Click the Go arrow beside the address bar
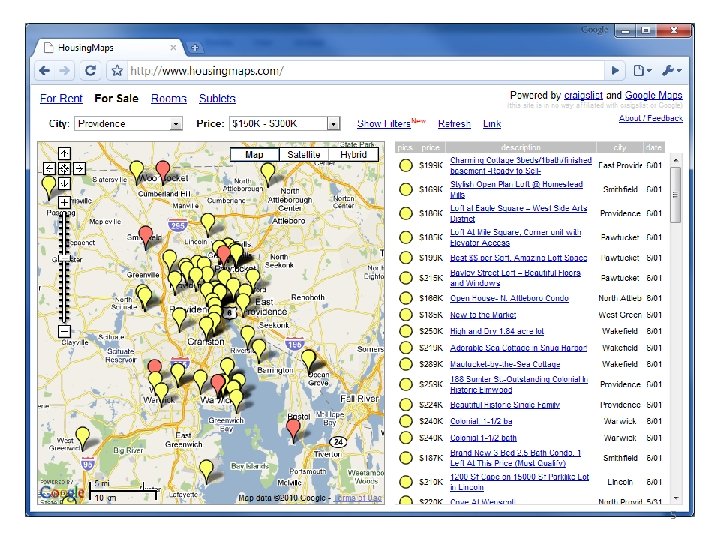The image size is (720, 540). tap(615, 71)
